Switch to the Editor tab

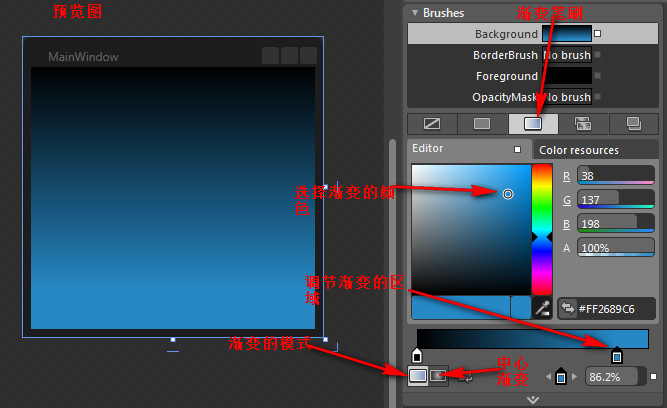[469, 148]
